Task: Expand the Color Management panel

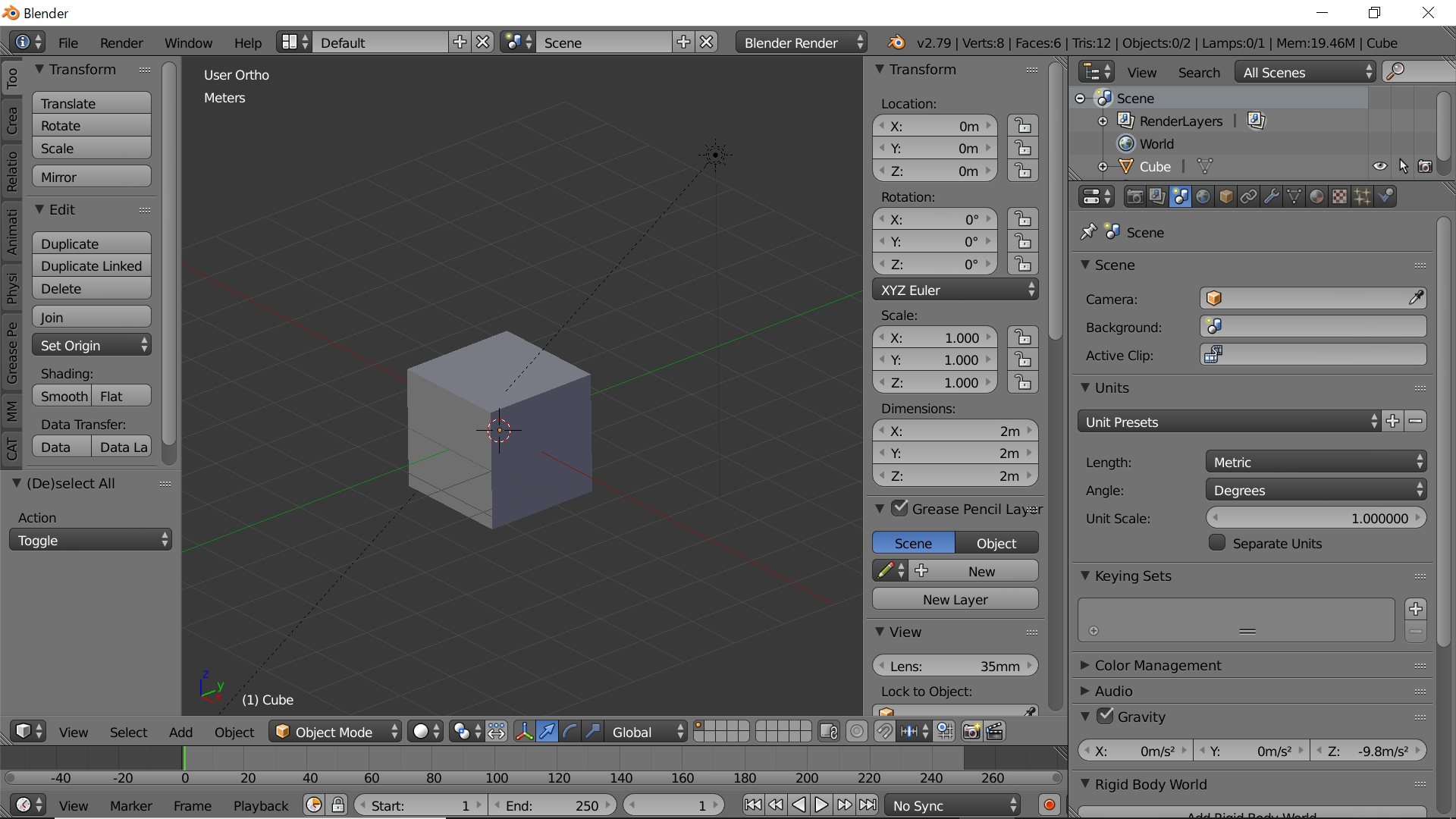Action: tap(1157, 665)
